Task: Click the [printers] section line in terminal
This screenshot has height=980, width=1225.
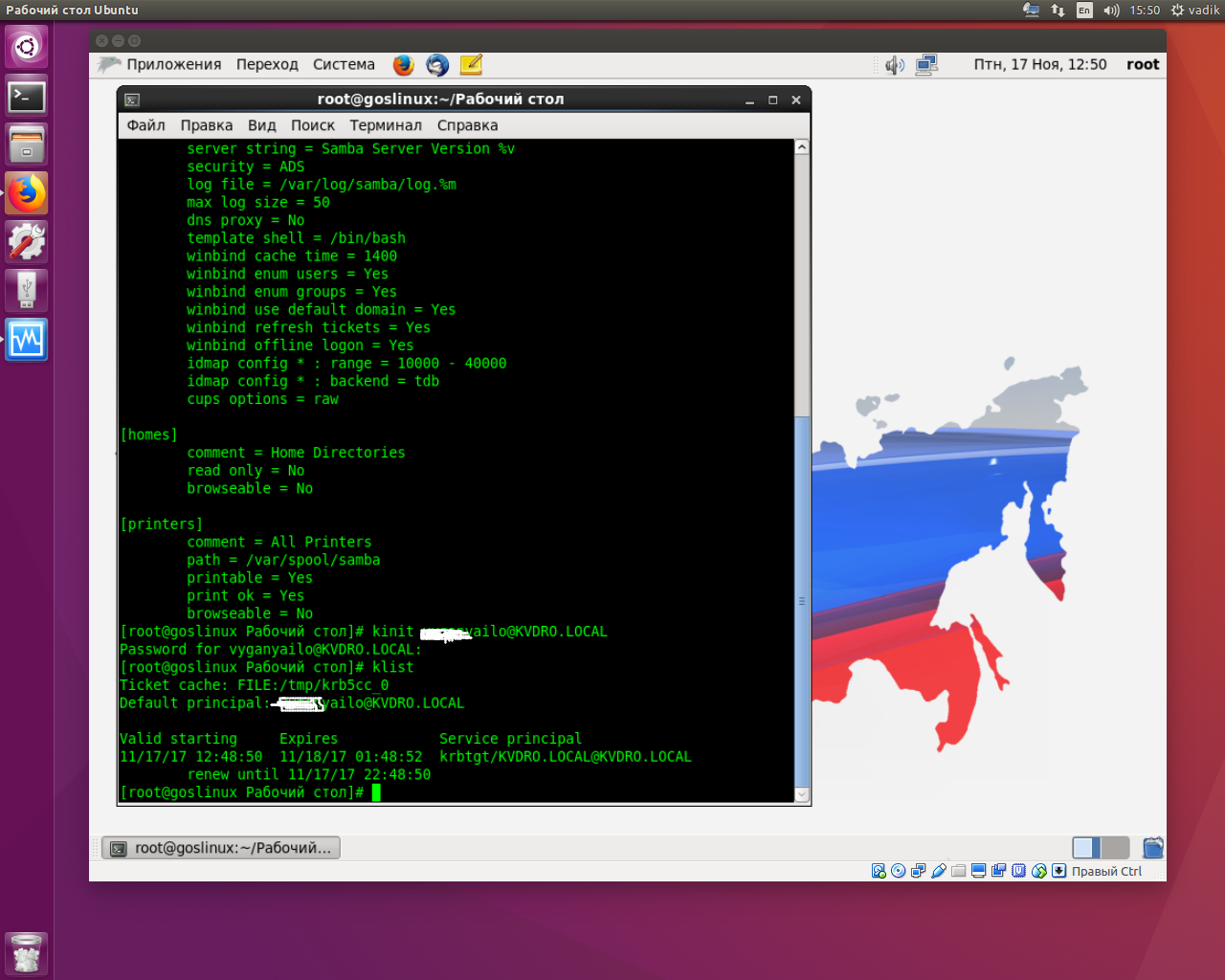Action: [x=161, y=524]
